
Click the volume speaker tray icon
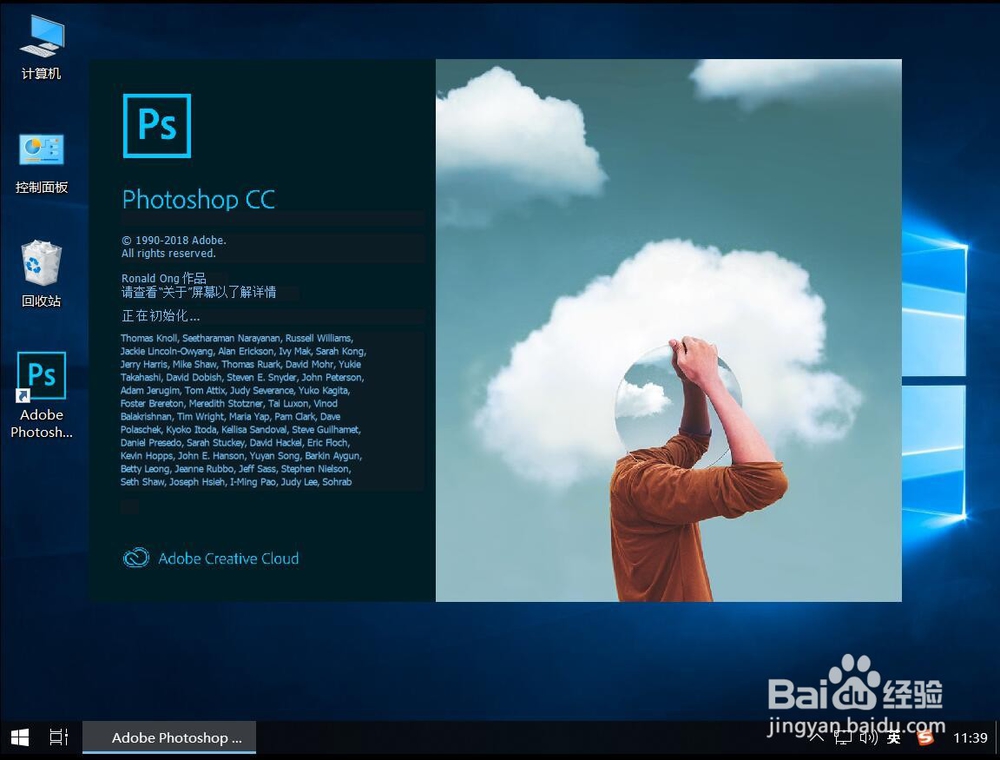tap(868, 738)
